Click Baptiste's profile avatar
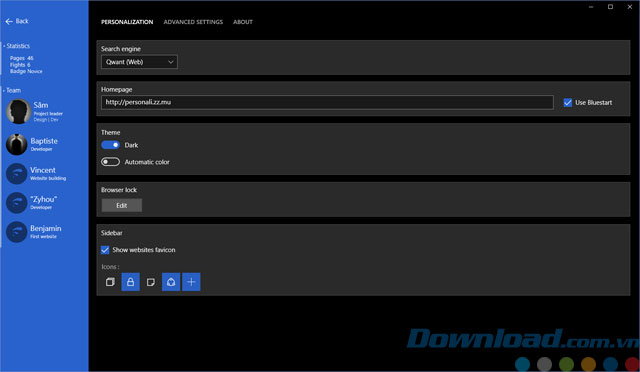 coord(17,144)
